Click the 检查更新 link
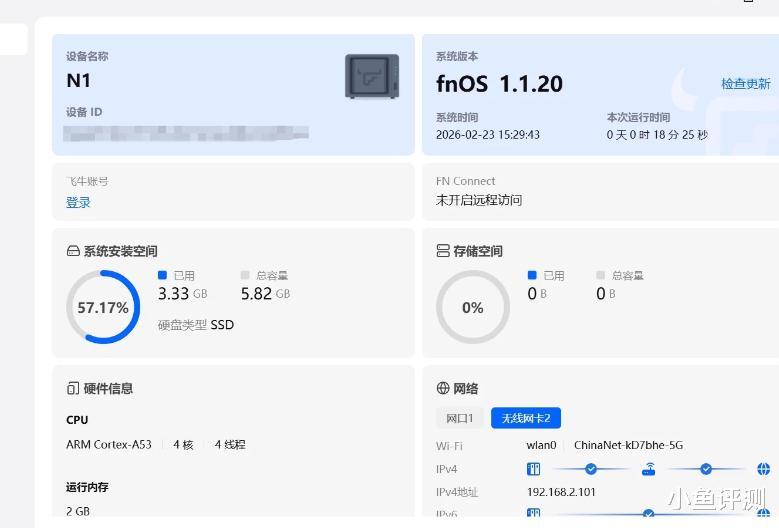Viewport: 779px width, 528px height. (746, 83)
